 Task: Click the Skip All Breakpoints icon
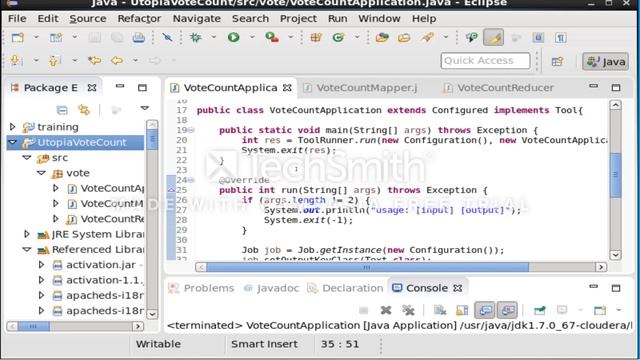tap(167, 38)
